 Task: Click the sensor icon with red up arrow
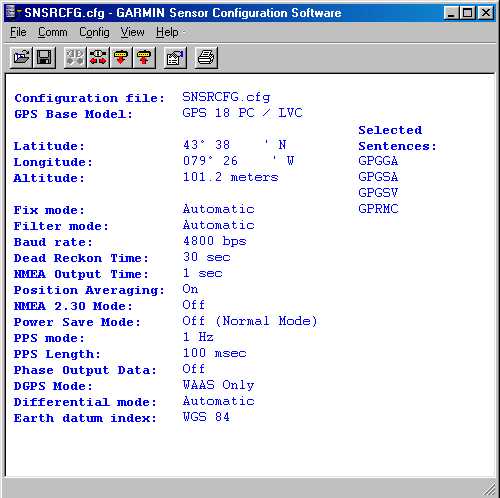[144, 58]
